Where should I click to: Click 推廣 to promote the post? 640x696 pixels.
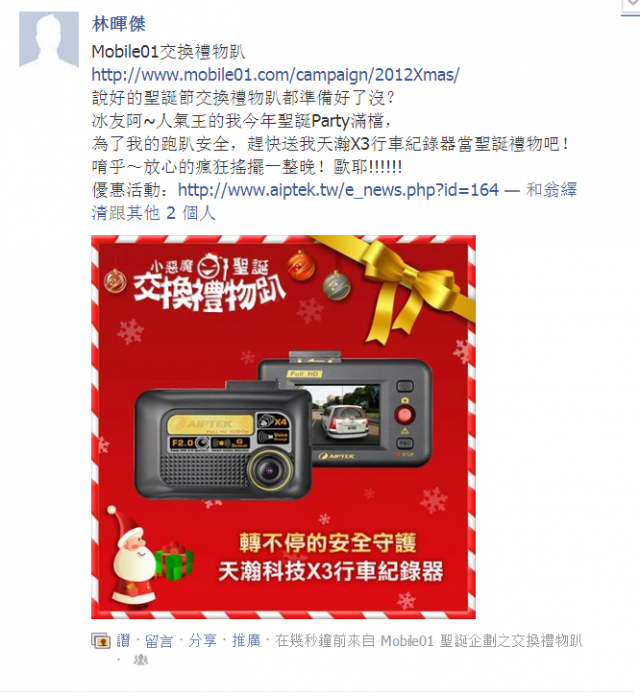(x=246, y=641)
